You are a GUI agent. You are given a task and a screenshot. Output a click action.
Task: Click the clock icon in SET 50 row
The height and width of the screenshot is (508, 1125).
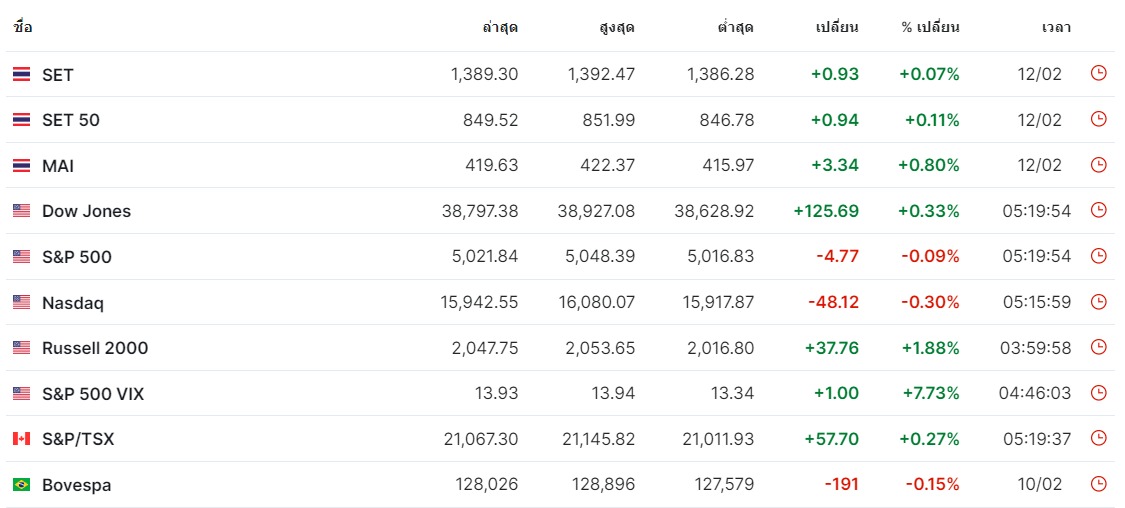1098,120
